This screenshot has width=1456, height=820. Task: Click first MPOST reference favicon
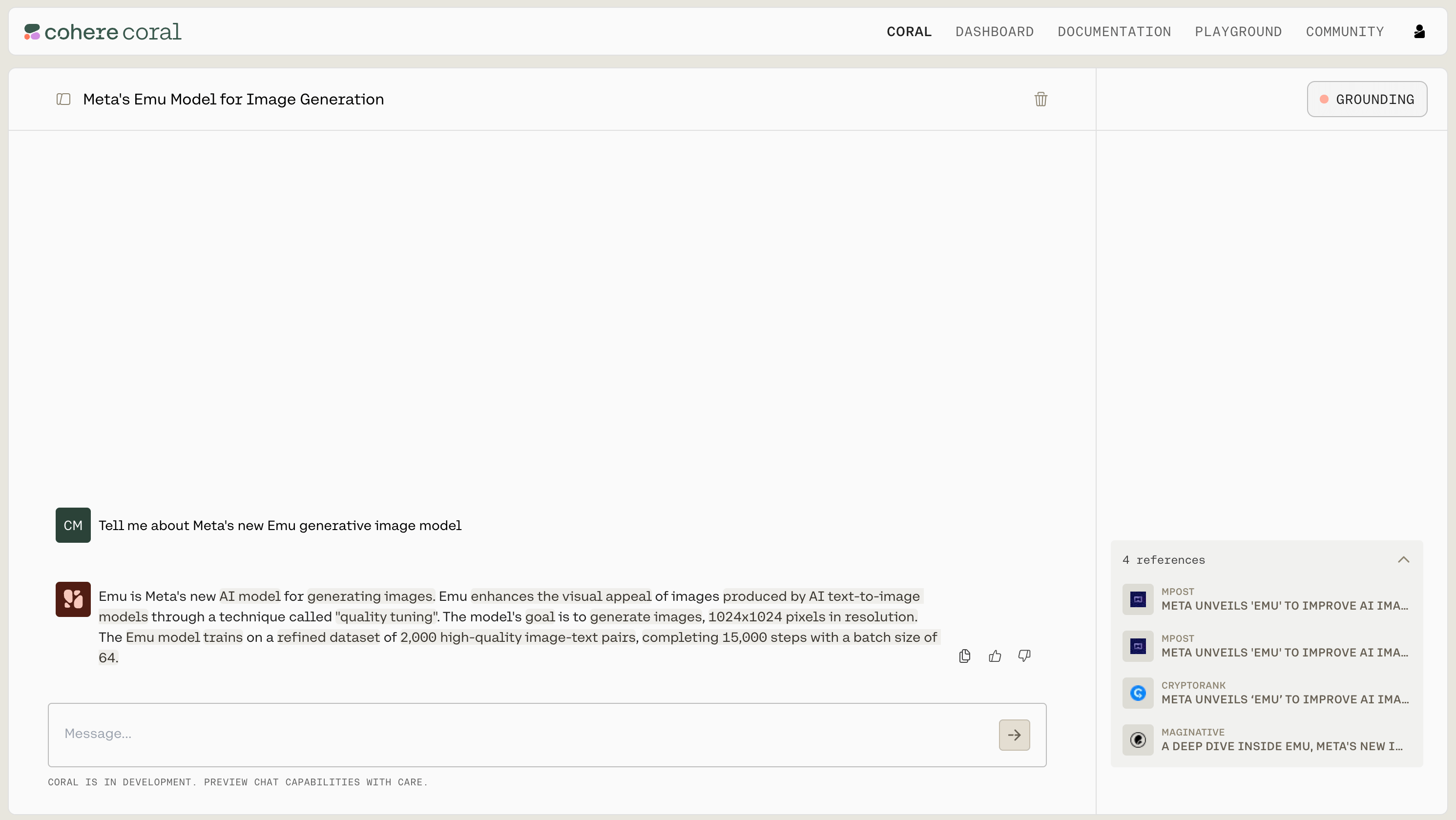tap(1138, 599)
